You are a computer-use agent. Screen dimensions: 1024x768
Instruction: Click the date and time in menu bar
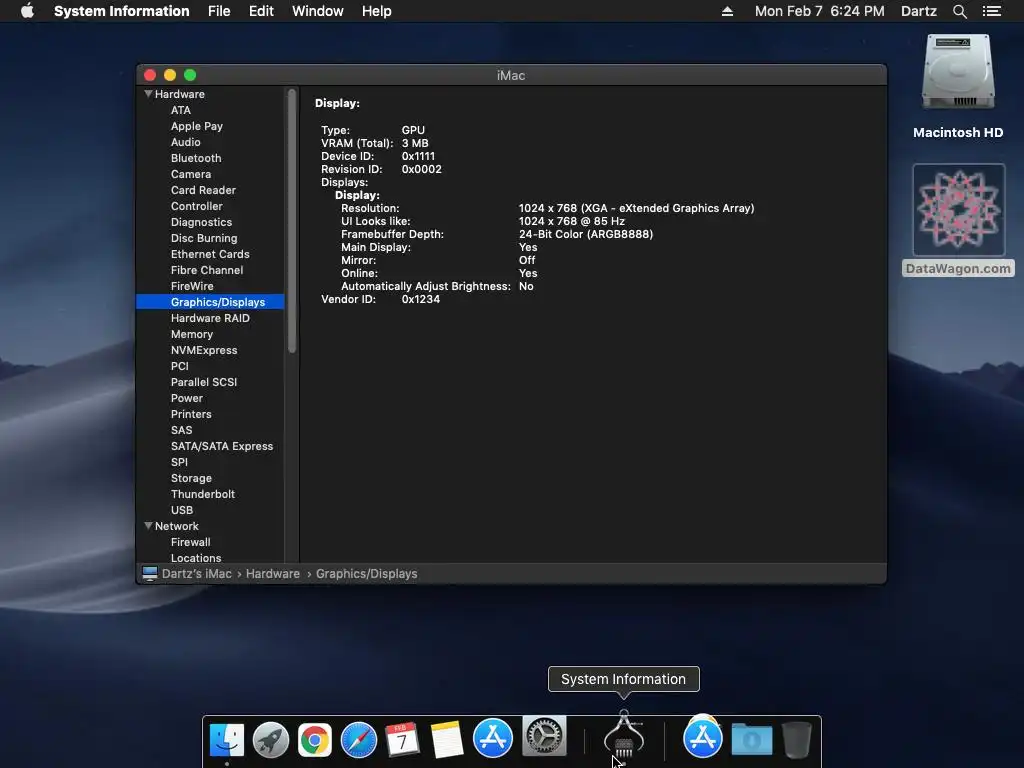coord(820,11)
